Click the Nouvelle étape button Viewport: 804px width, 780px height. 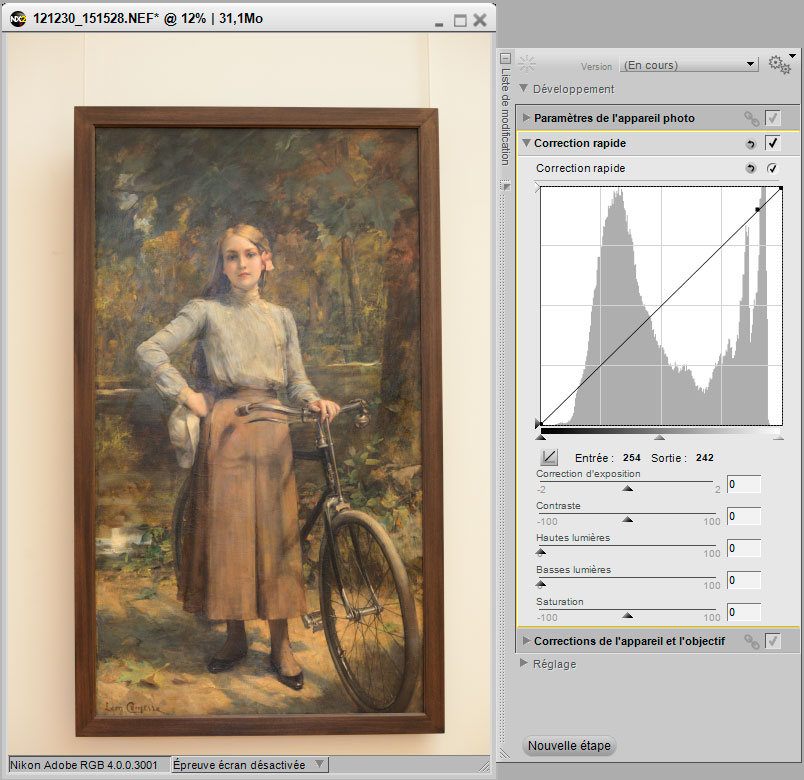(x=569, y=746)
